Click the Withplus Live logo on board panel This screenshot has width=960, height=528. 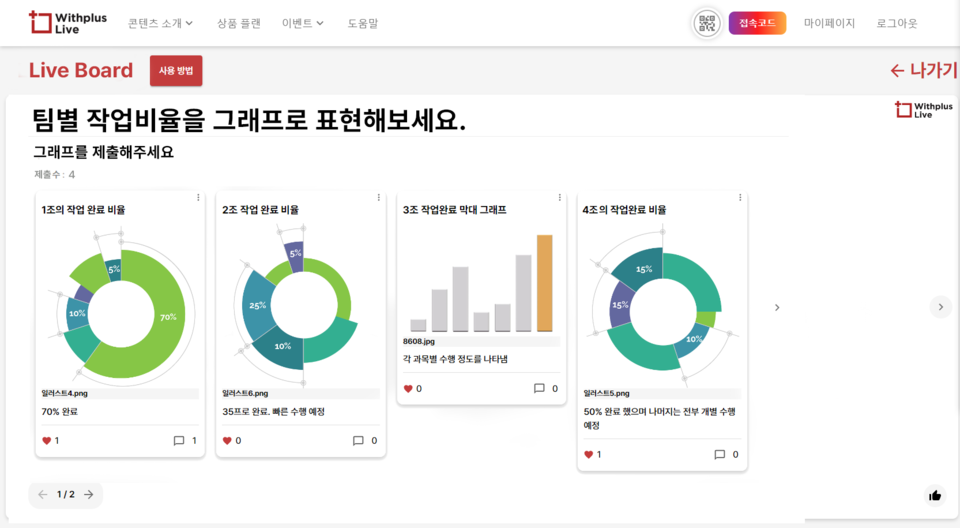click(923, 110)
